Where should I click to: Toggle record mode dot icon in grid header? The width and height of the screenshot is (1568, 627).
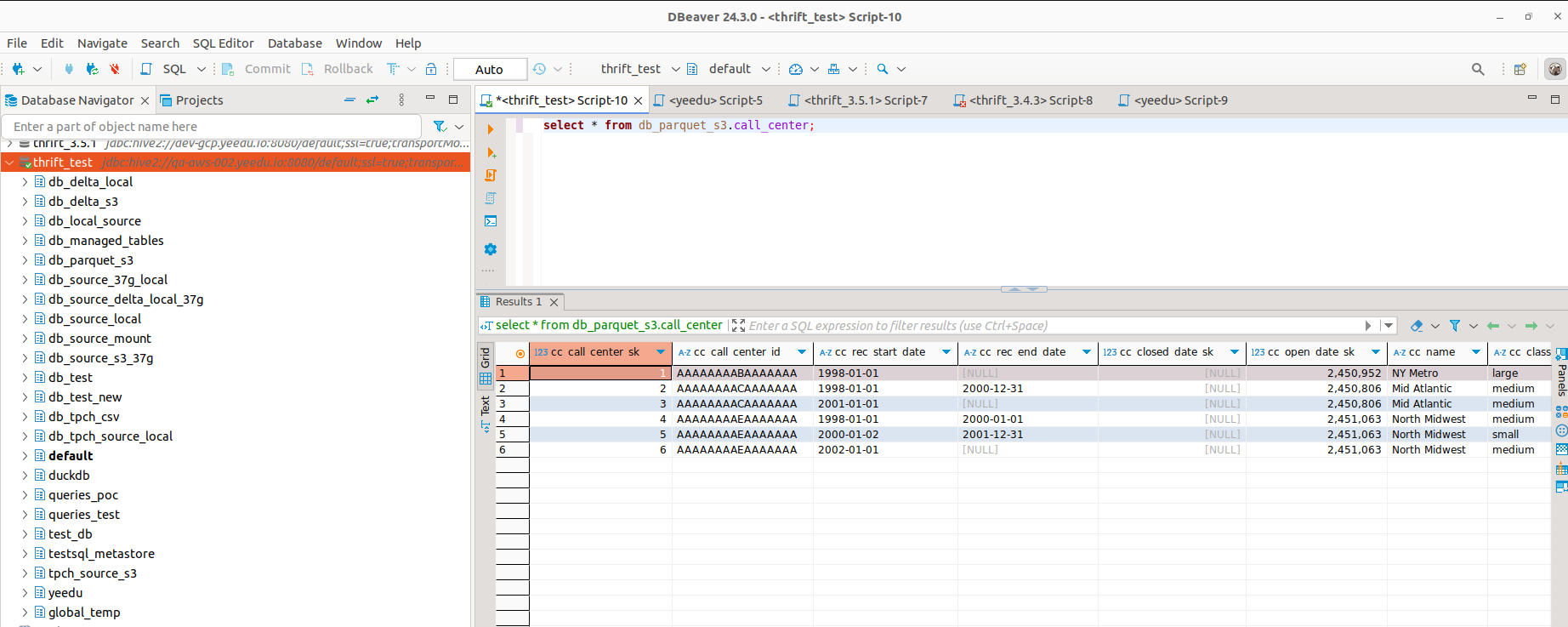tap(520, 353)
